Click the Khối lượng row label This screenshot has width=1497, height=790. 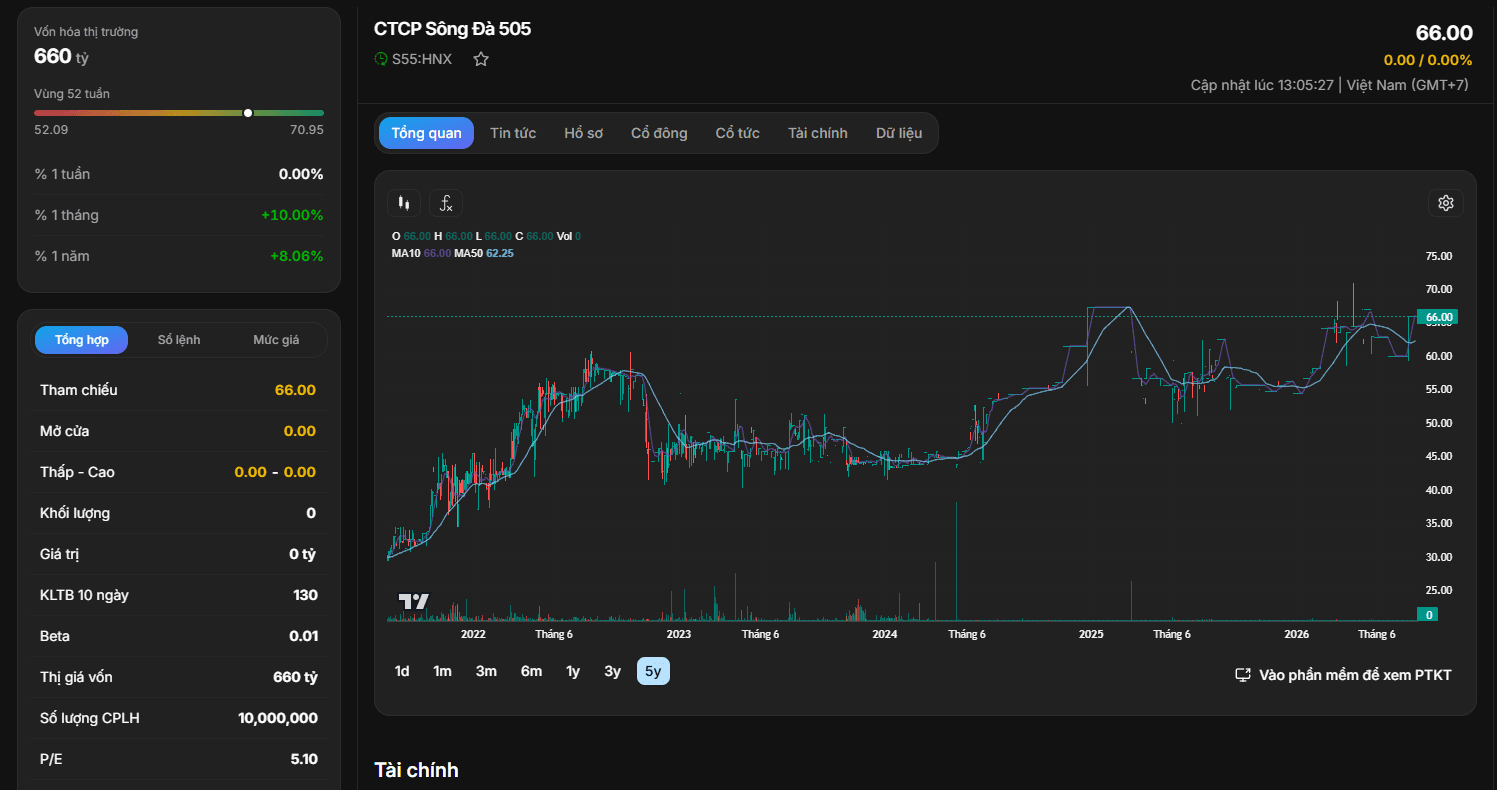tap(75, 513)
